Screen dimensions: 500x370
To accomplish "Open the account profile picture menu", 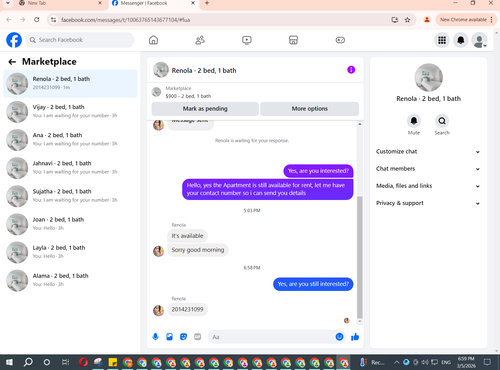I will [x=479, y=40].
